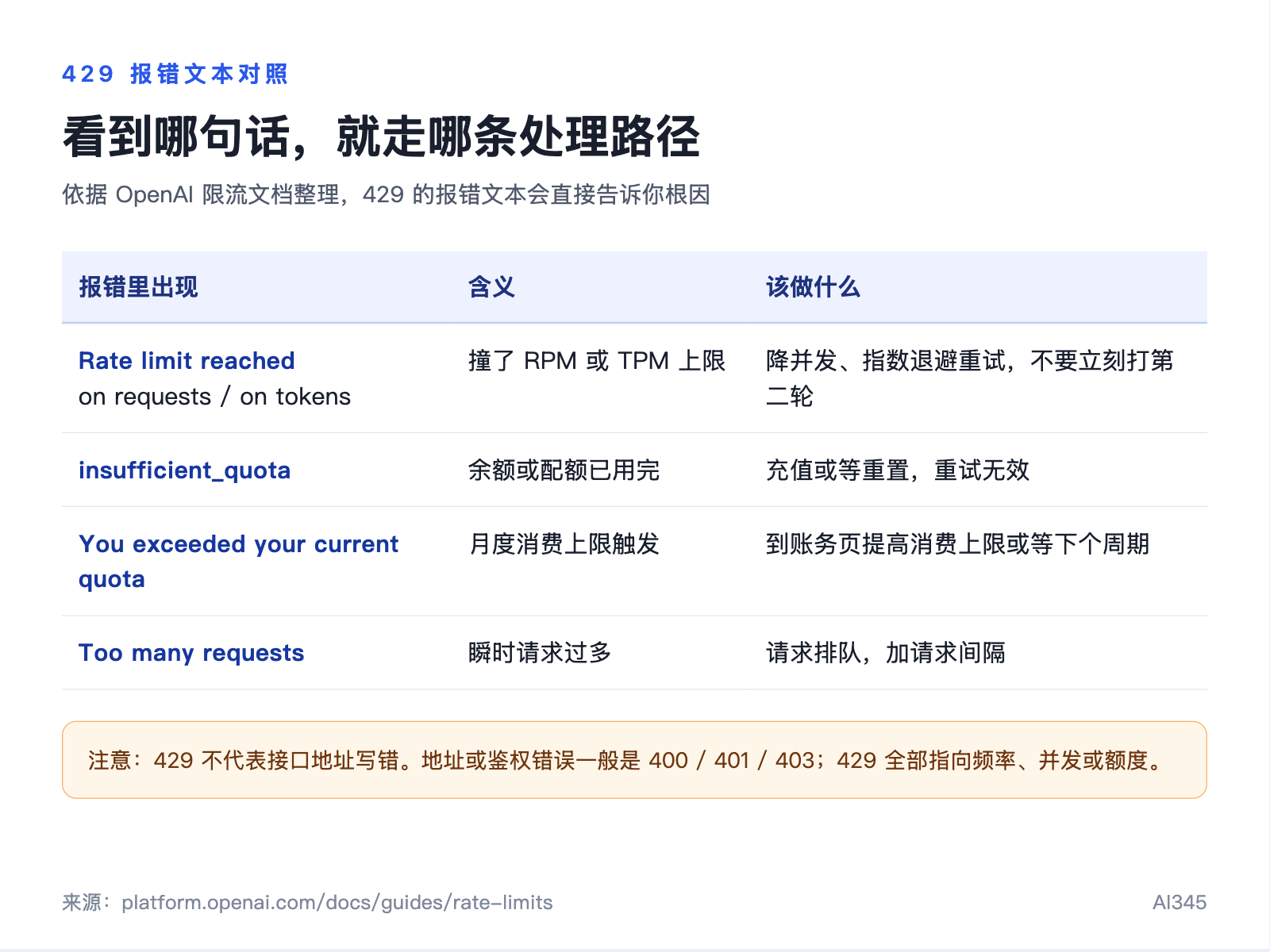Click the cell "到账务页提高消费上限或等下个周期"
Image resolution: width=1270 pixels, height=952 pixels.
tap(957, 544)
